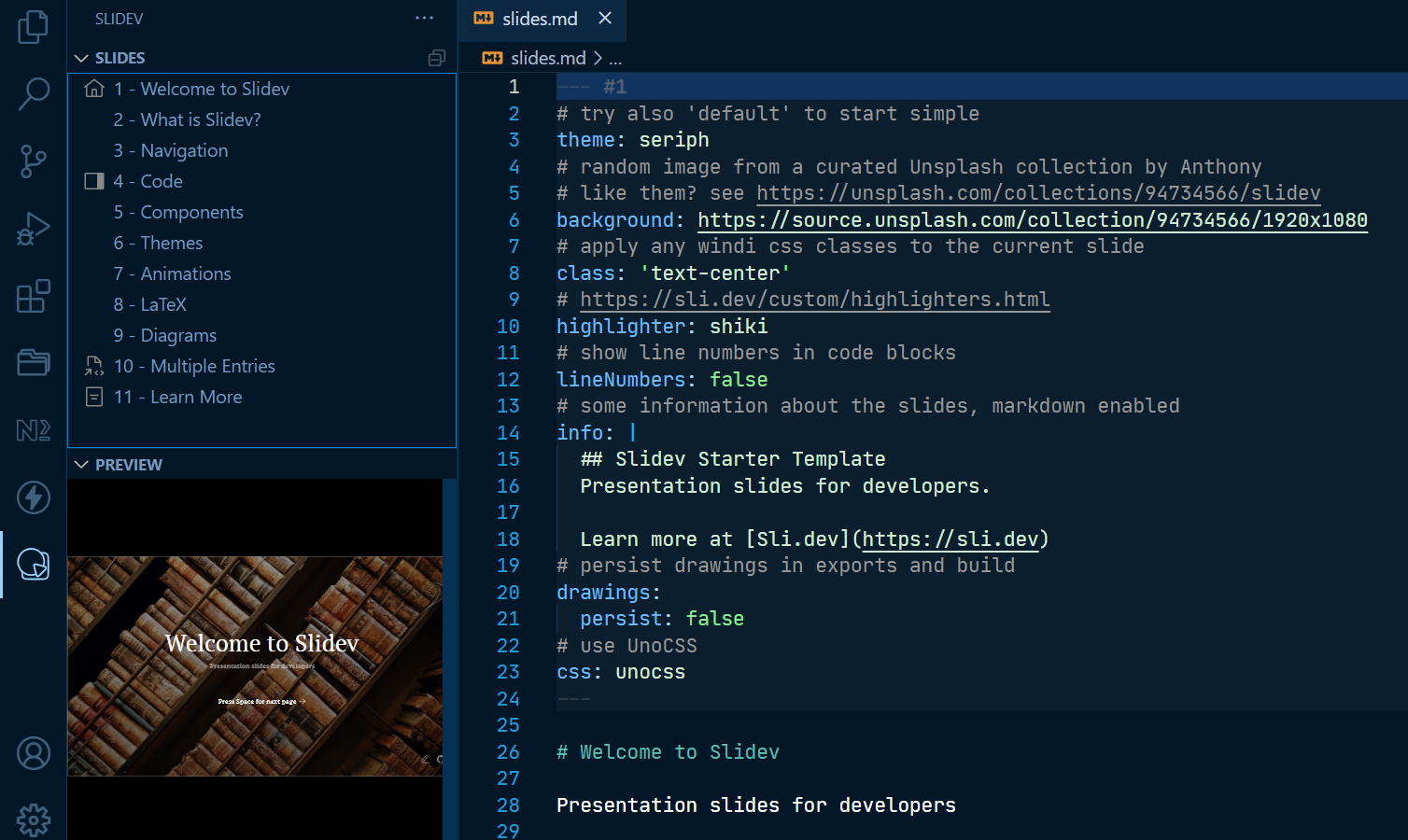Image resolution: width=1408 pixels, height=840 pixels.
Task: Open Run and Debug view
Action: [33, 229]
